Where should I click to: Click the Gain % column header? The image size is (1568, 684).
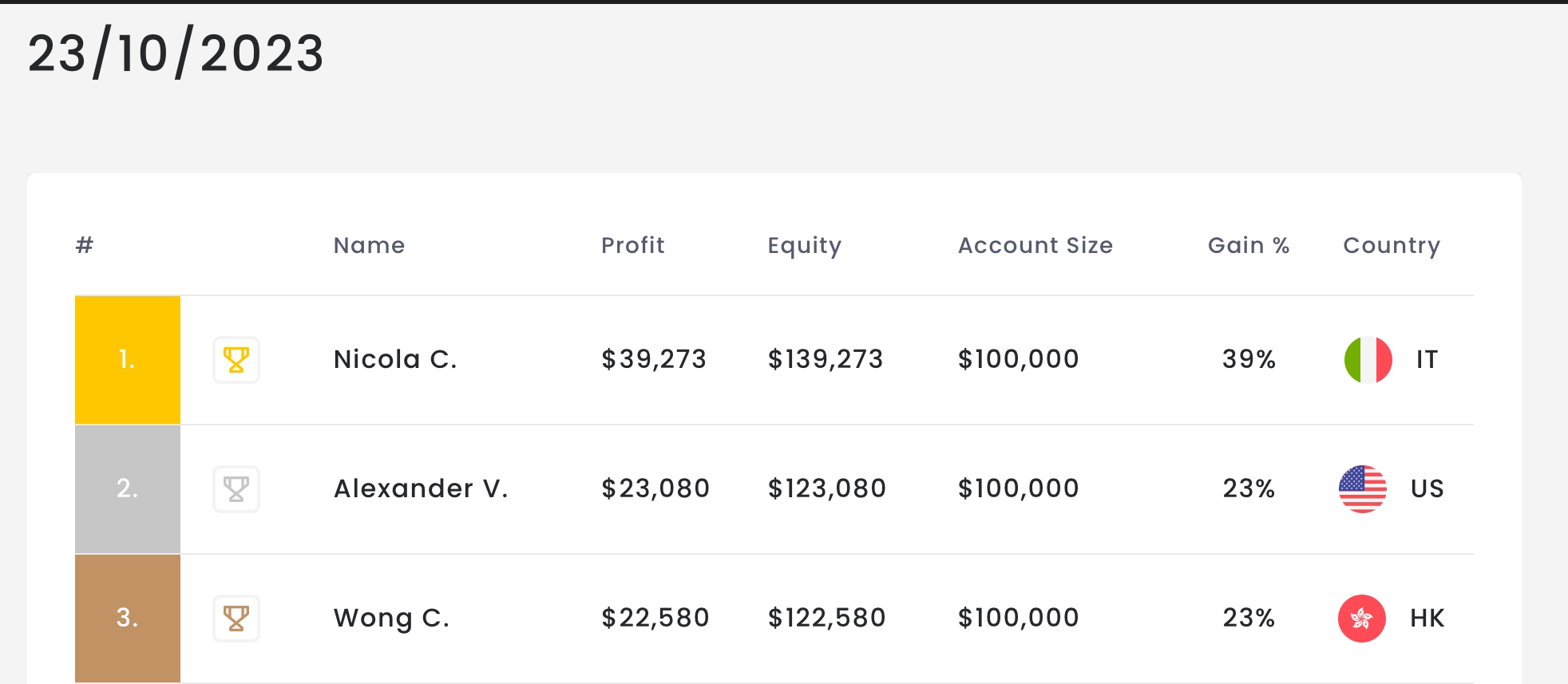click(1249, 245)
